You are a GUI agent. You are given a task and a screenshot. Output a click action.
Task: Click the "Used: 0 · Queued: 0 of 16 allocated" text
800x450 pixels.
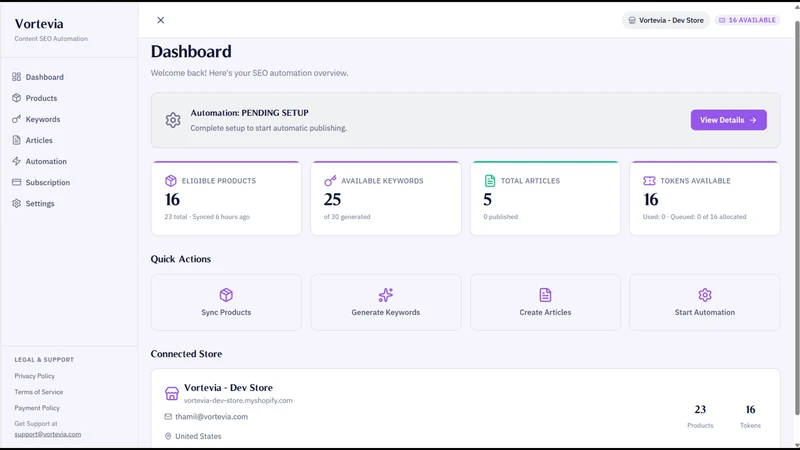694,217
